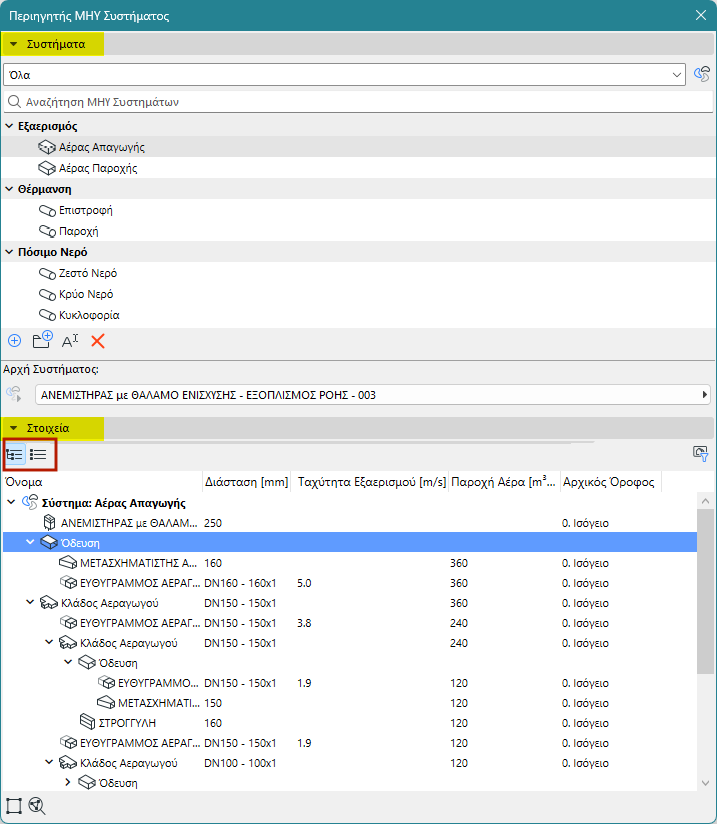Click the Διάσταση [mm] column header

[x=247, y=482]
